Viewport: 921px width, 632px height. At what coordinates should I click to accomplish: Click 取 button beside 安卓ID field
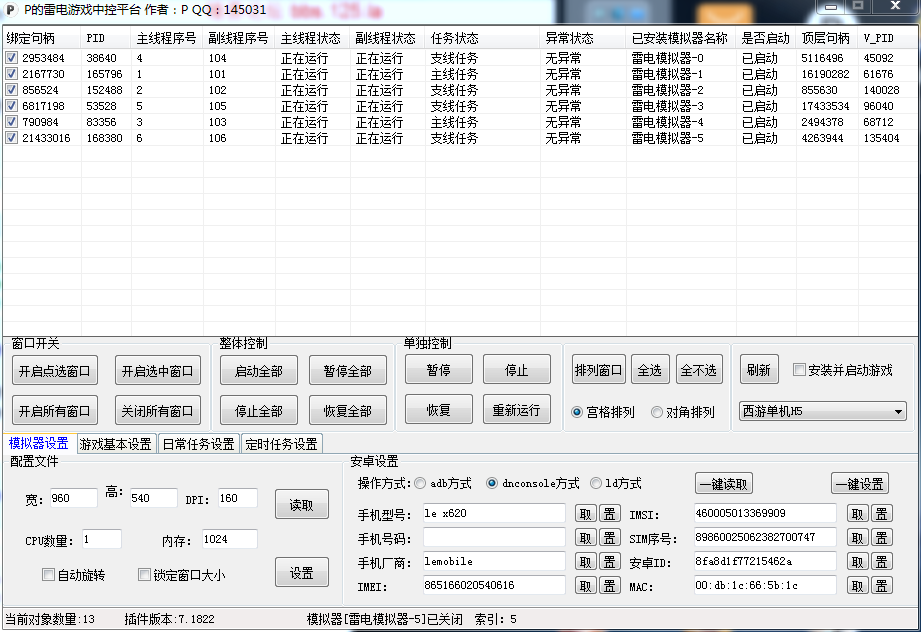[x=858, y=562]
